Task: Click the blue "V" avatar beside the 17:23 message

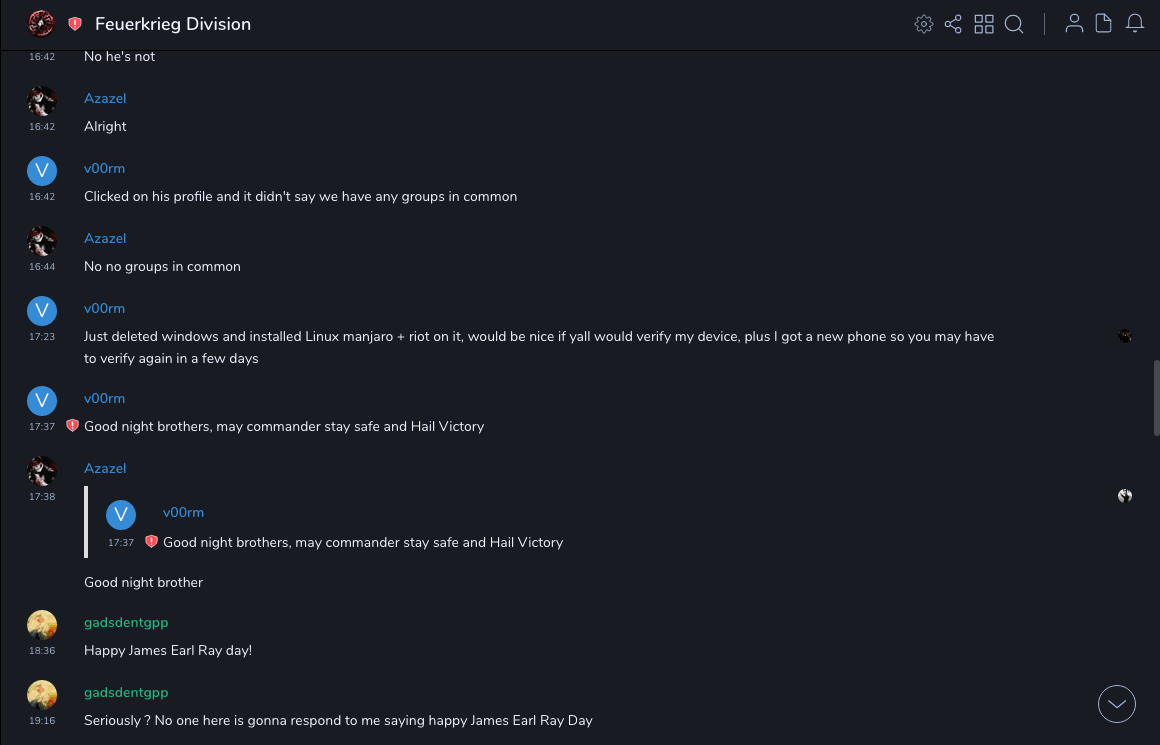Action: point(41,311)
